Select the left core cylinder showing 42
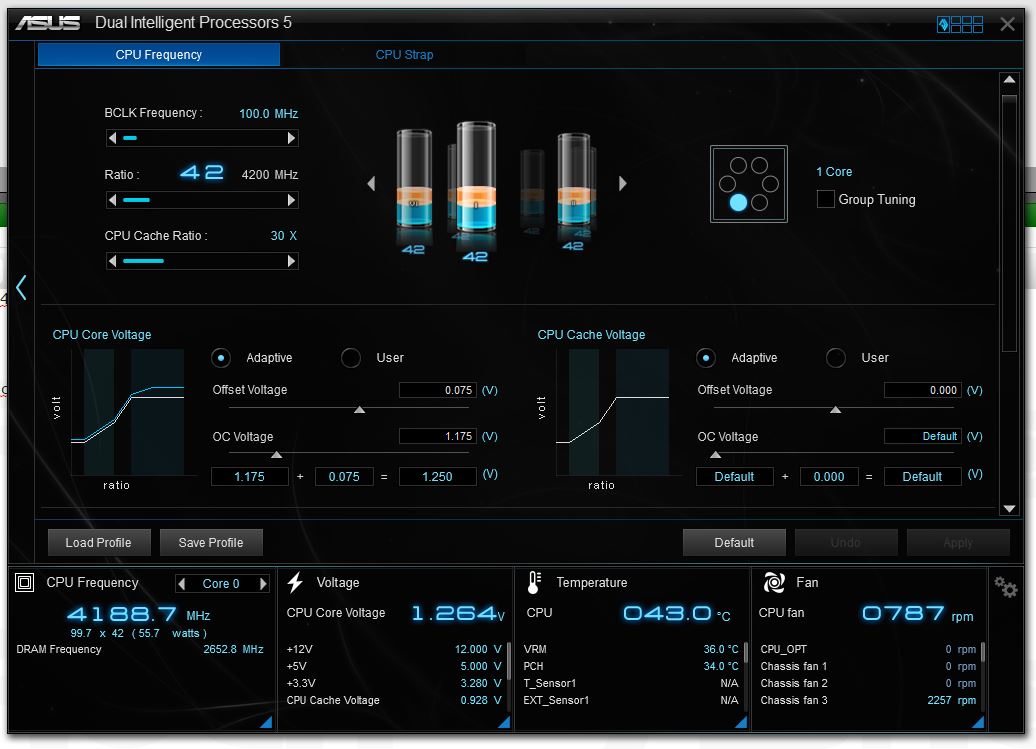 (x=414, y=178)
